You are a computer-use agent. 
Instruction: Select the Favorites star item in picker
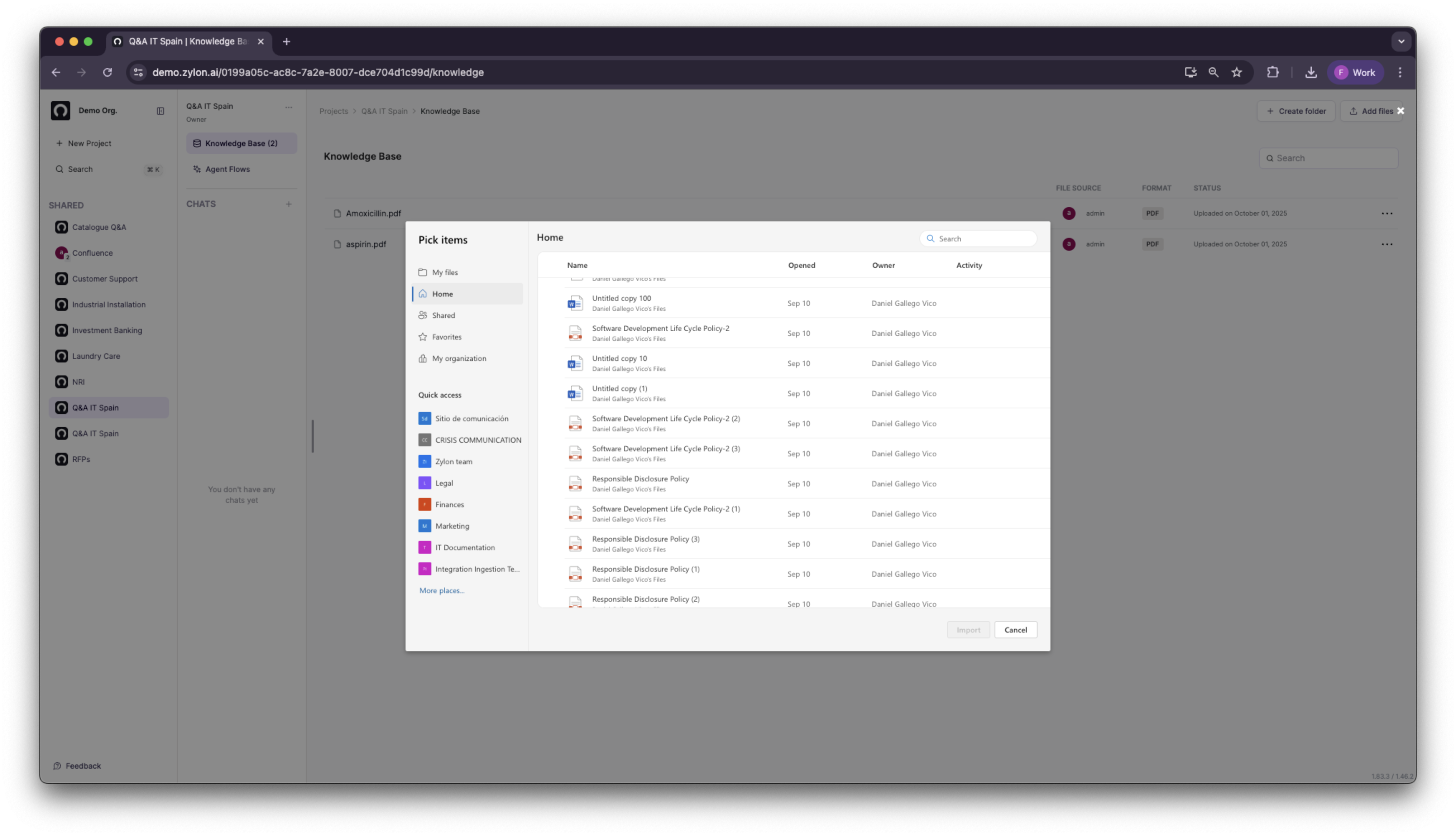[446, 337]
